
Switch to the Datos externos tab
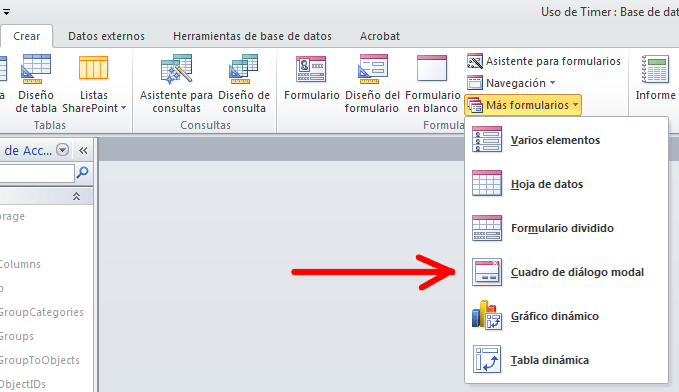[x=107, y=36]
